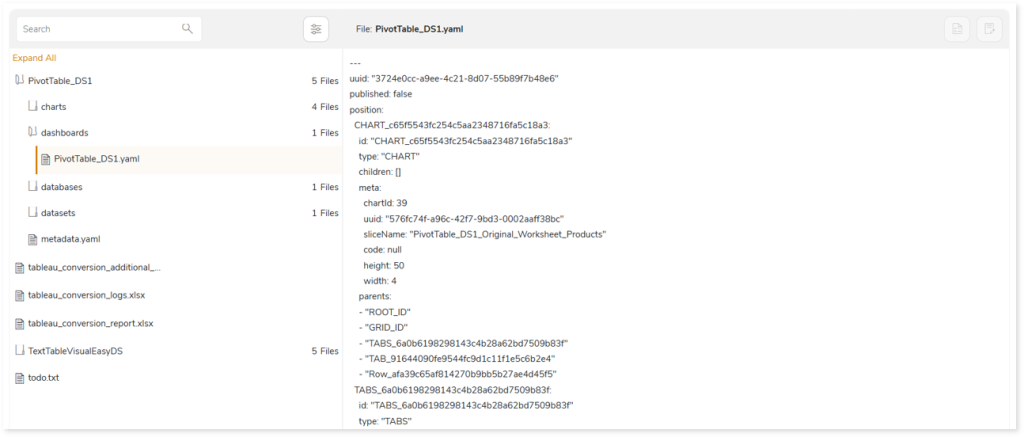Click the Expand All link
The image size is (1024, 437).
34,58
